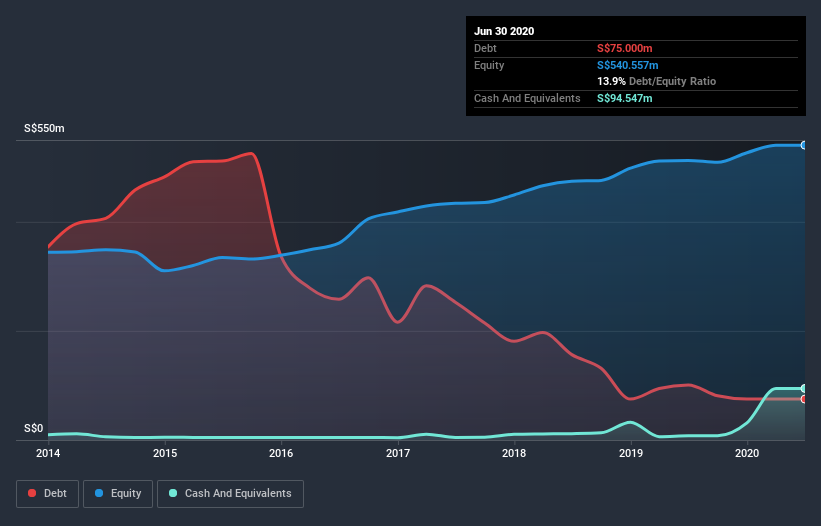Viewport: 821px width, 526px height.
Task: Click the 2019 x-axis label
Action: tap(631, 453)
